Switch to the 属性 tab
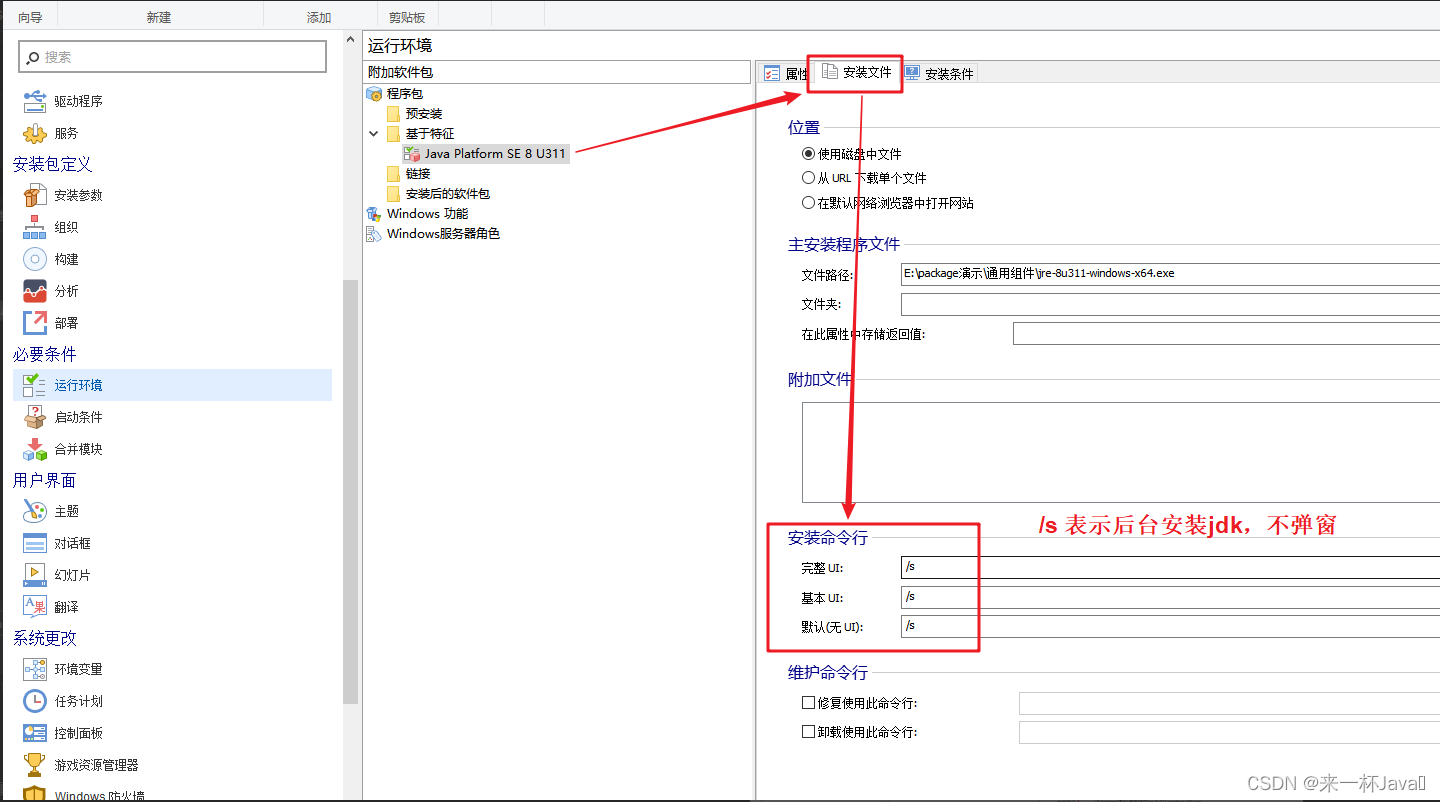The height and width of the screenshot is (802, 1440). (785, 73)
